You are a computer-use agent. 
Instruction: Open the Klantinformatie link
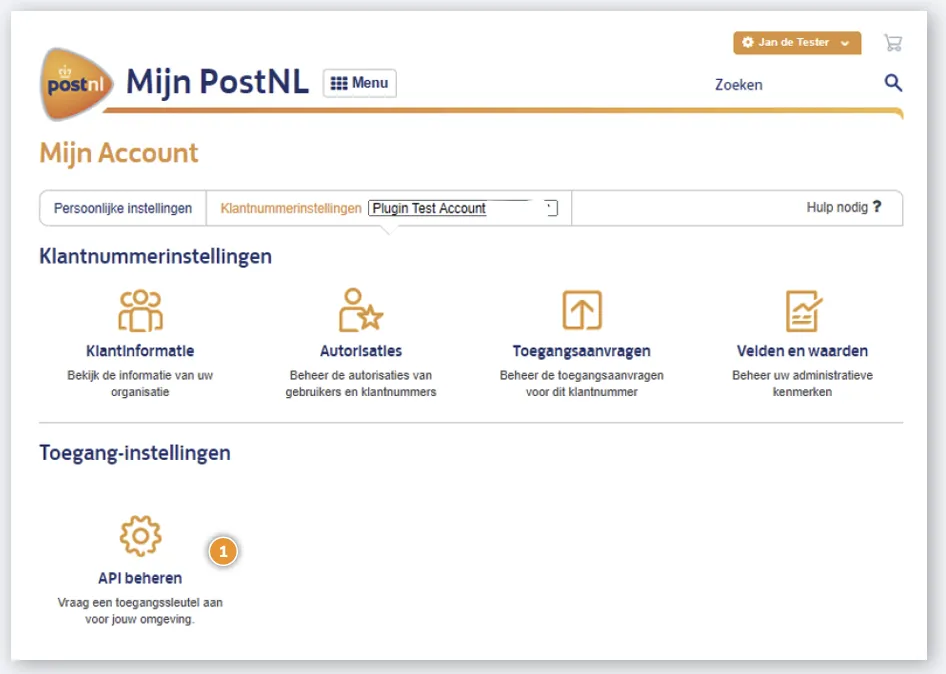click(140, 351)
